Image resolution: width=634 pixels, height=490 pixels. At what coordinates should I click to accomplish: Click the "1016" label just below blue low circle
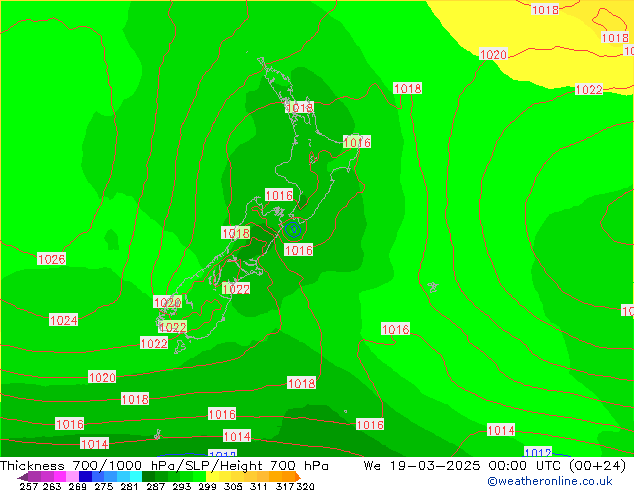tap(299, 250)
